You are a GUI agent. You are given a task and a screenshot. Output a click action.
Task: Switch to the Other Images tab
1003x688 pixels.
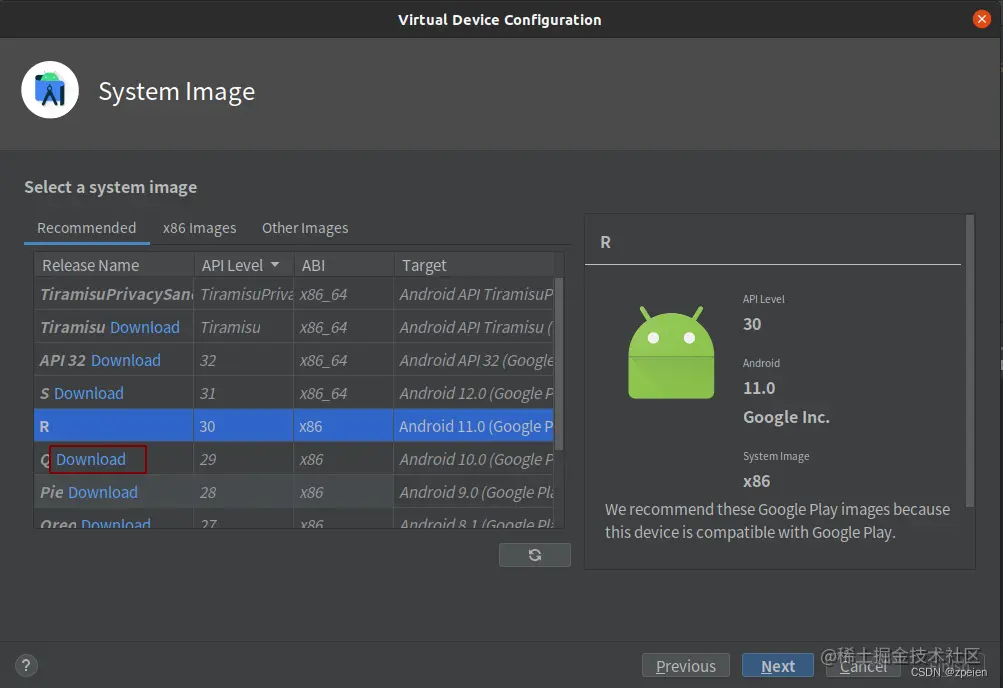[305, 228]
